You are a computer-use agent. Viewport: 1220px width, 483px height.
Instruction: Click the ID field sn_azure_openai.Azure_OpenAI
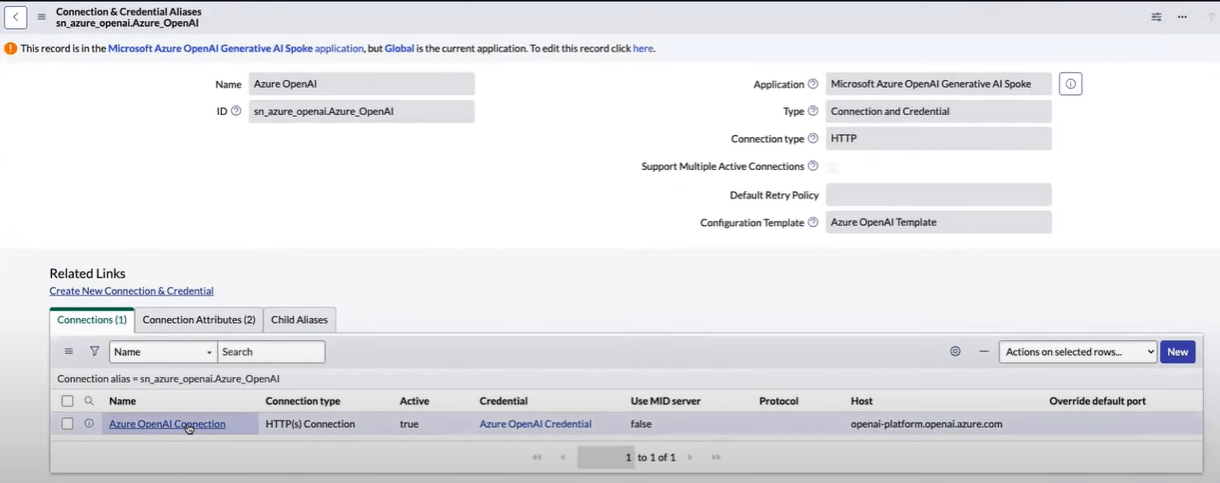pos(361,111)
